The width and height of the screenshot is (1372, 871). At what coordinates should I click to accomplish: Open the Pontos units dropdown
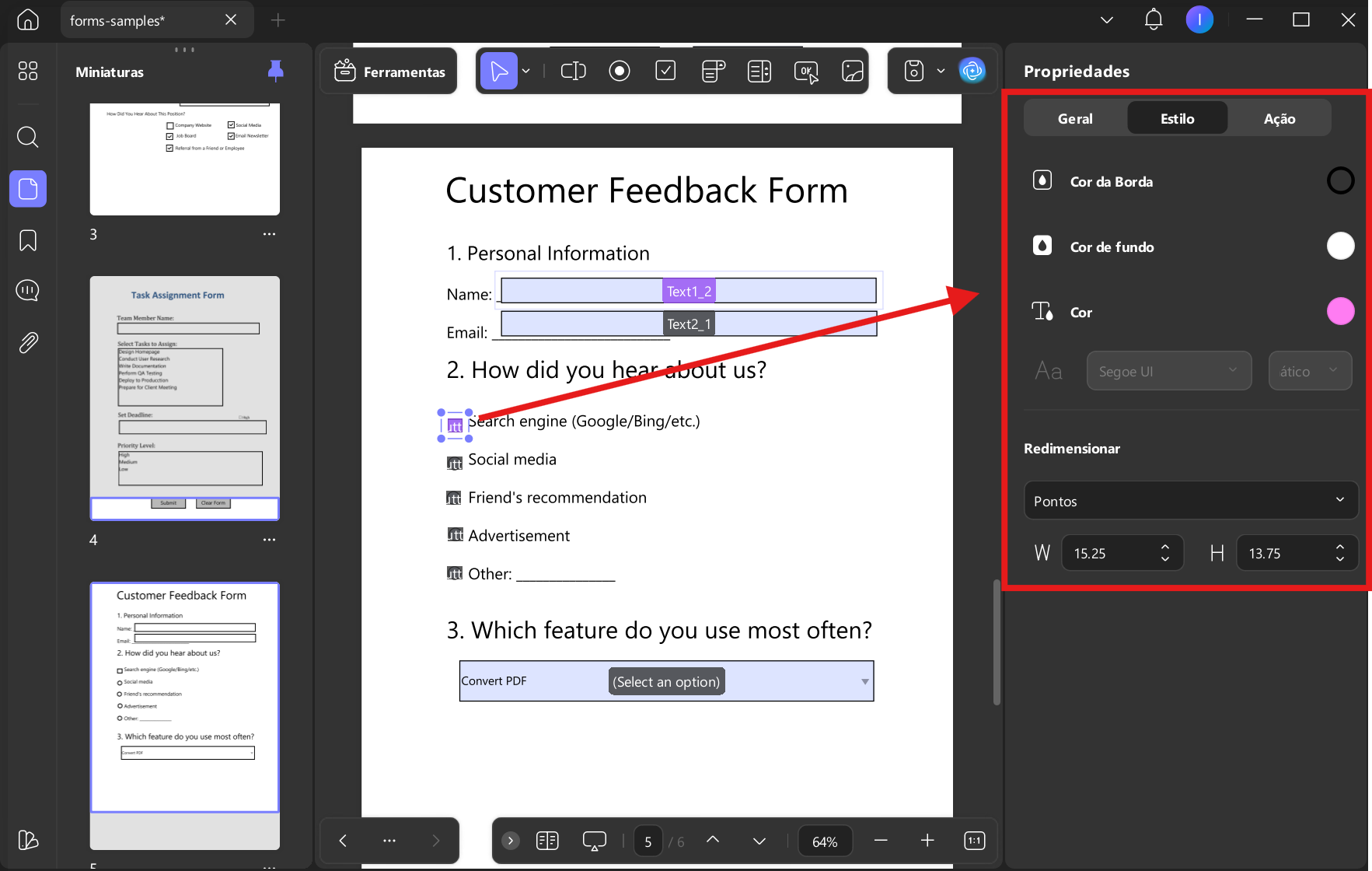[x=1191, y=501]
